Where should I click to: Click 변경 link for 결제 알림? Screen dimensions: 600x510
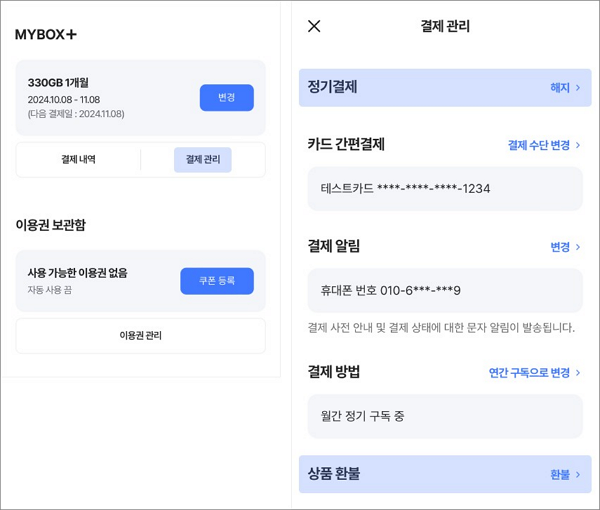coord(560,247)
